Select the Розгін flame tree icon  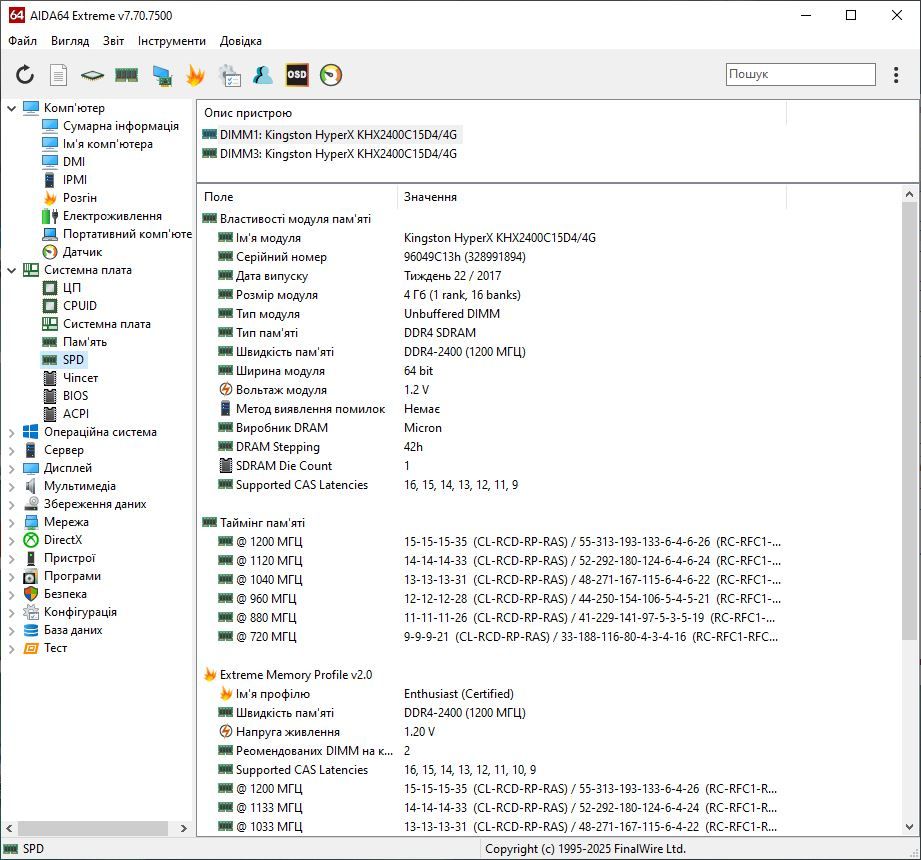tap(50, 198)
